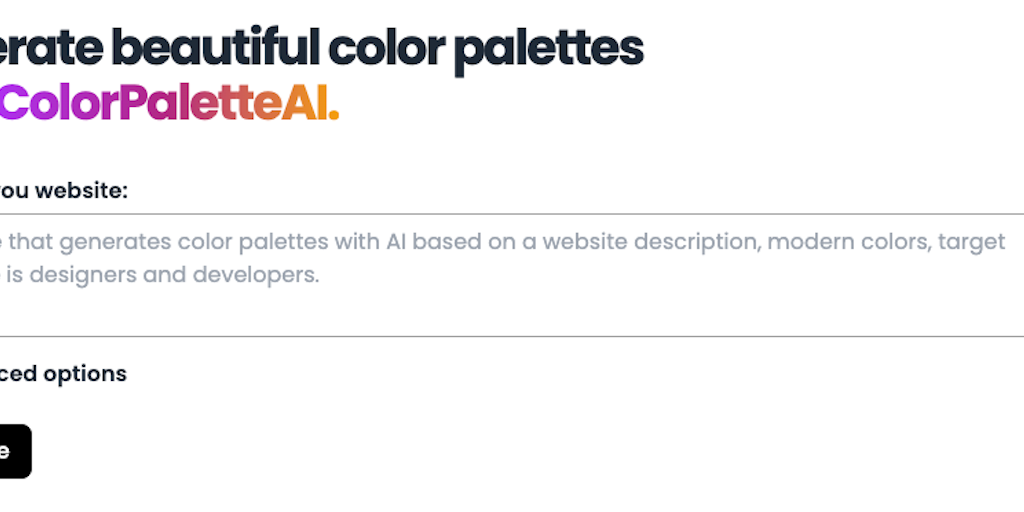1024x512 pixels.
Task: Click the orange 'AI.' part of the logo
Action: (x=310, y=103)
